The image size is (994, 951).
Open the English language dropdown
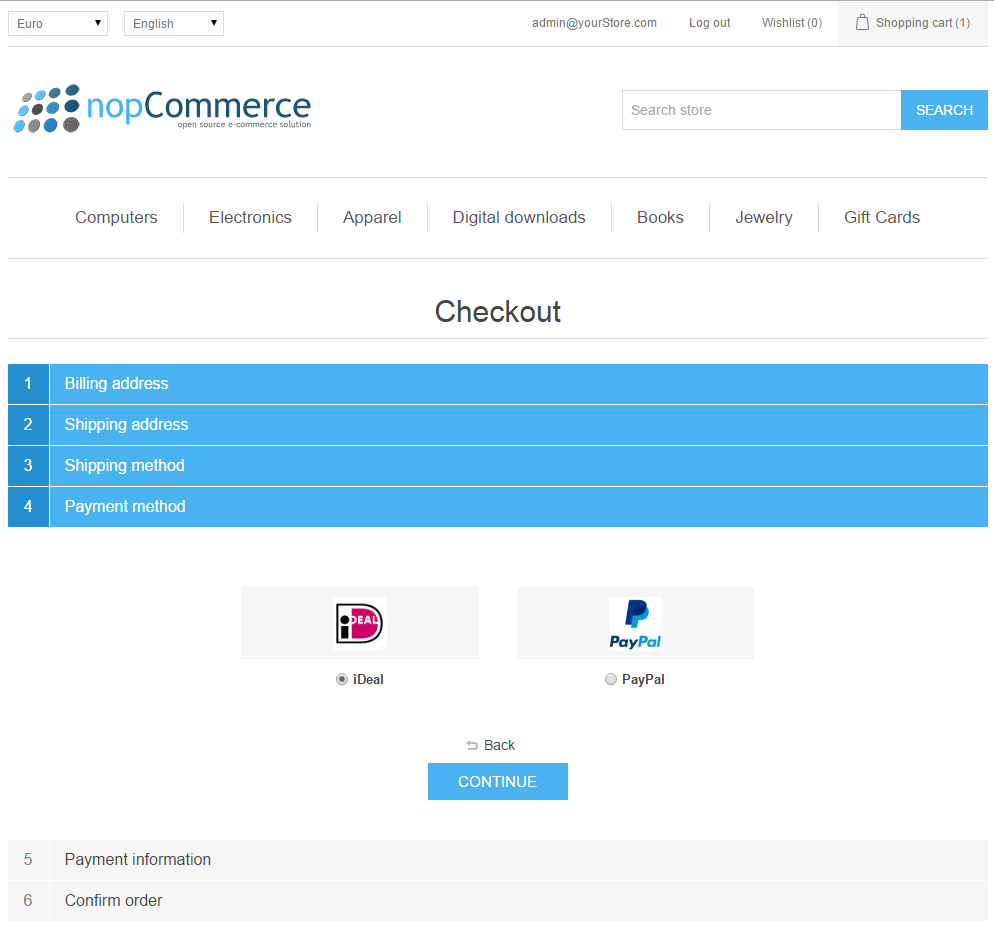[173, 22]
